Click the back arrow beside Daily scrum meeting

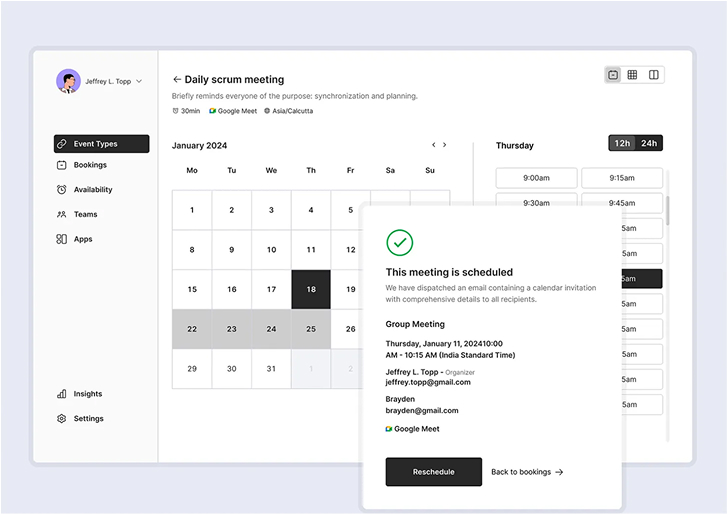coord(177,79)
